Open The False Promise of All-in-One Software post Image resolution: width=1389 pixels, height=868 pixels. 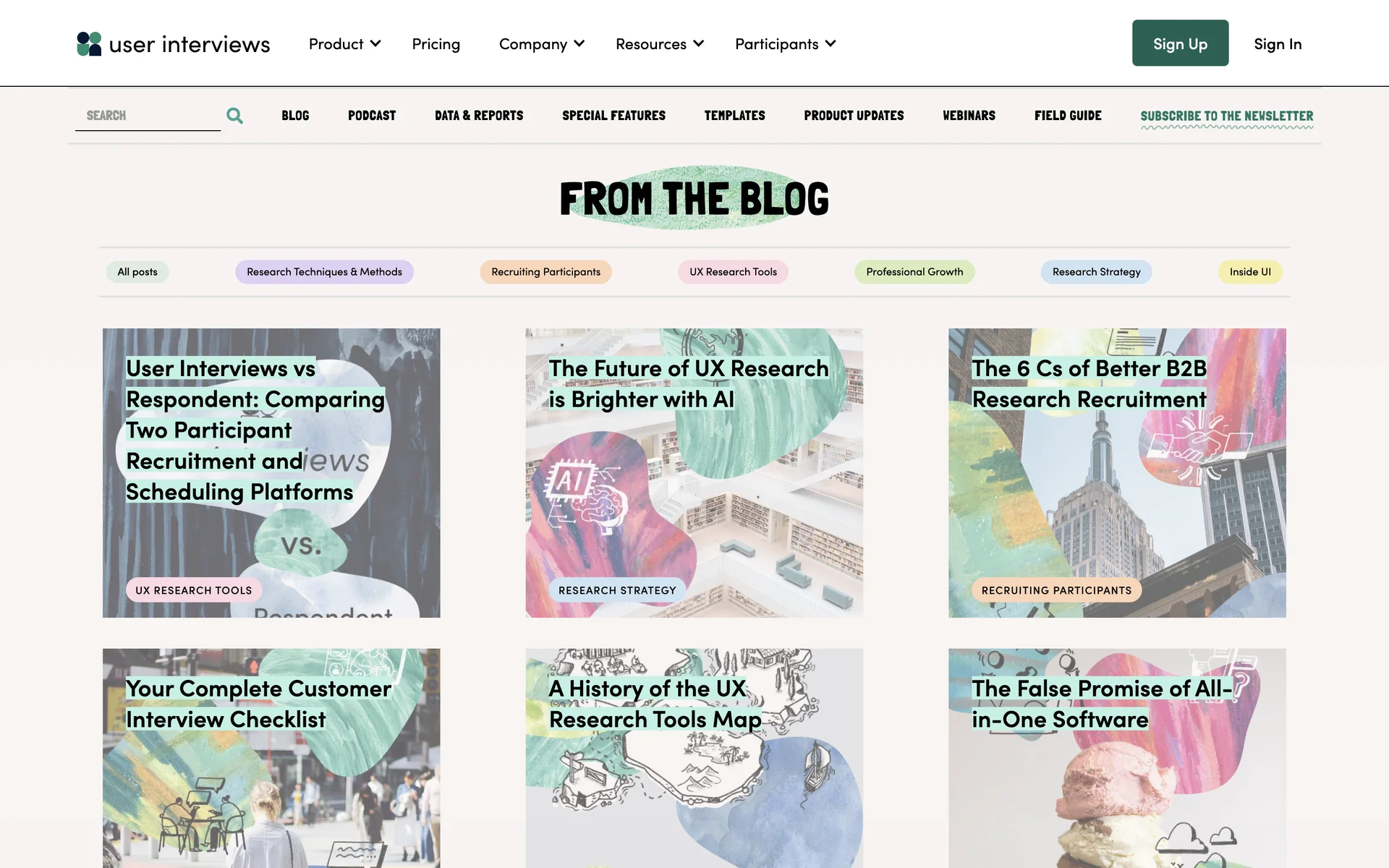[1117, 758]
